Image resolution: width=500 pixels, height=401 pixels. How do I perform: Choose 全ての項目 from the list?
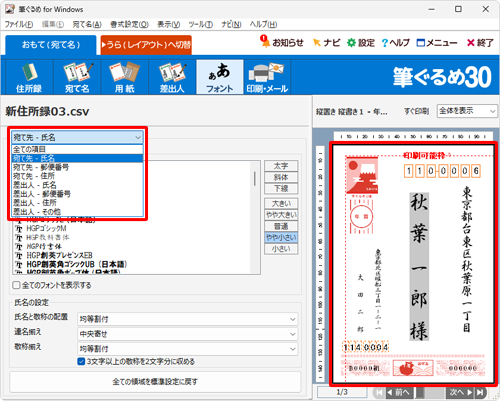[x=77, y=149]
